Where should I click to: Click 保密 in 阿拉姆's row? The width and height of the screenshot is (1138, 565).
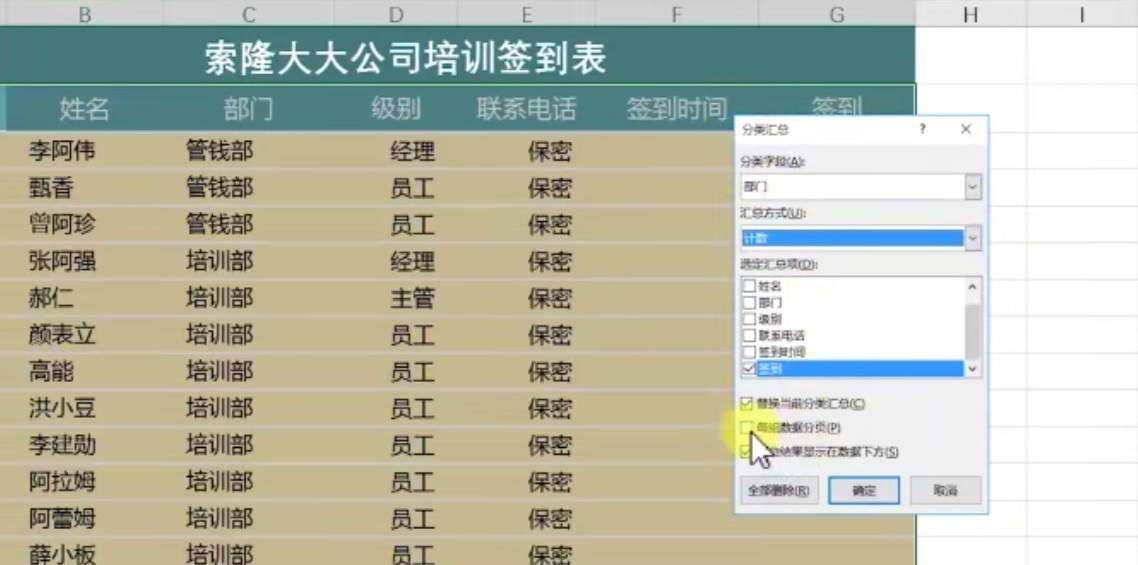coord(549,481)
